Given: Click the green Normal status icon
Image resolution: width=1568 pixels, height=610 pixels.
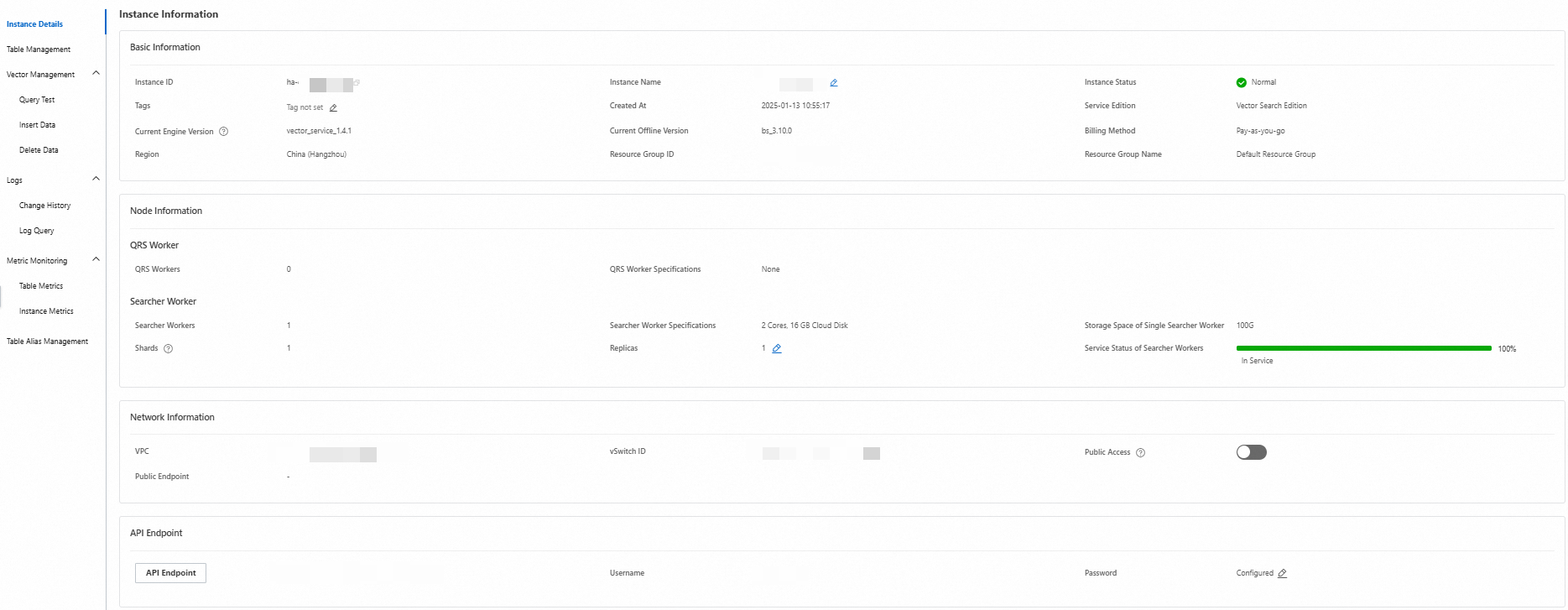Looking at the screenshot, I should pyautogui.click(x=1241, y=82).
